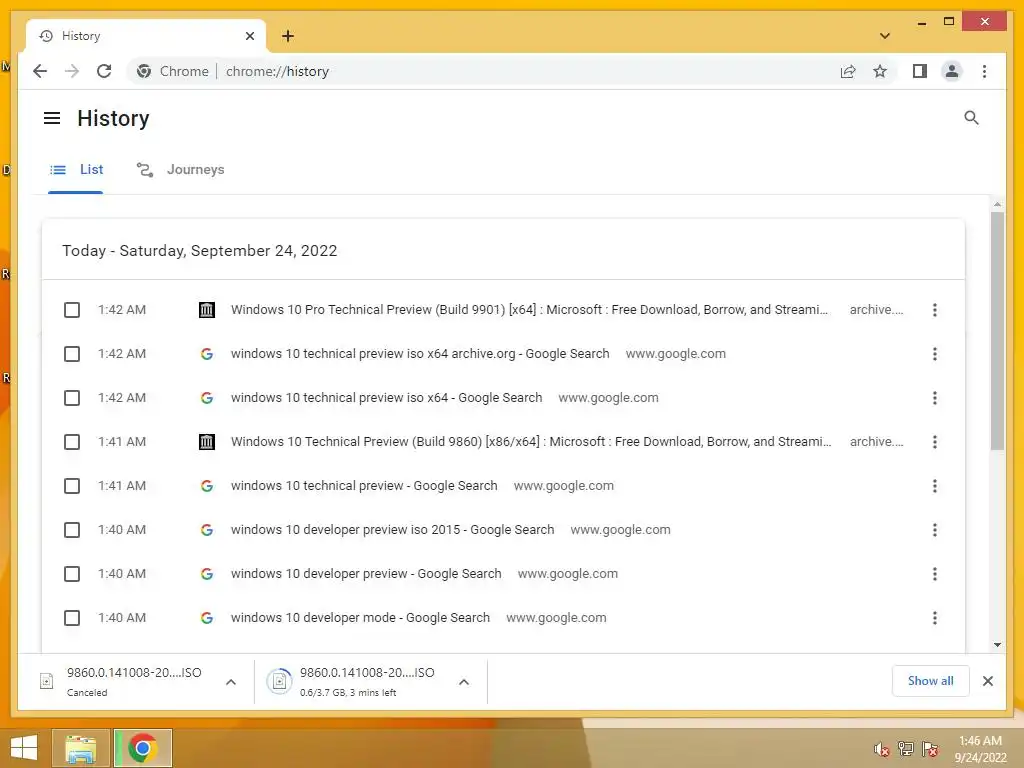Switch to the List tab

point(76,170)
